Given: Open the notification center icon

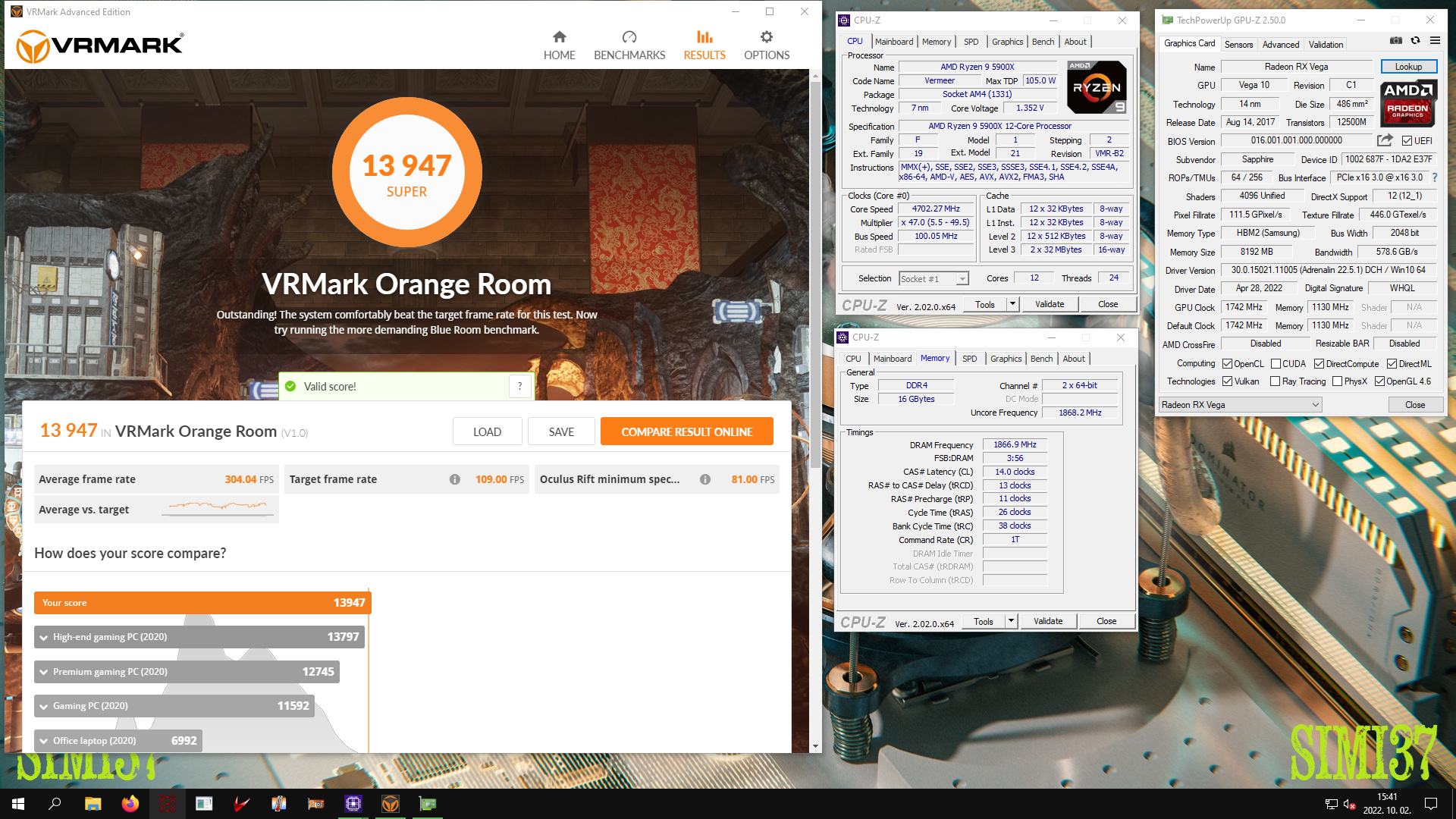Looking at the screenshot, I should pos(1431,804).
